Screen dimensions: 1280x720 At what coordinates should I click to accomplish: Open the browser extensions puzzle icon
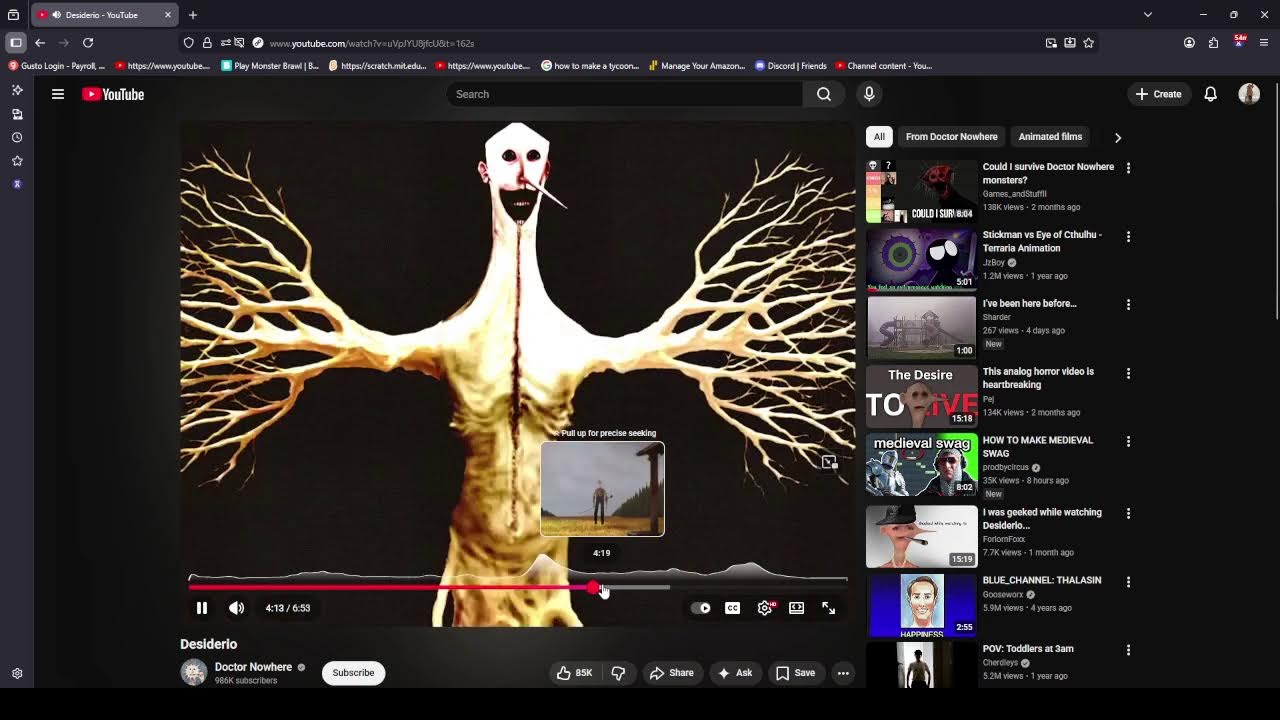(1213, 43)
